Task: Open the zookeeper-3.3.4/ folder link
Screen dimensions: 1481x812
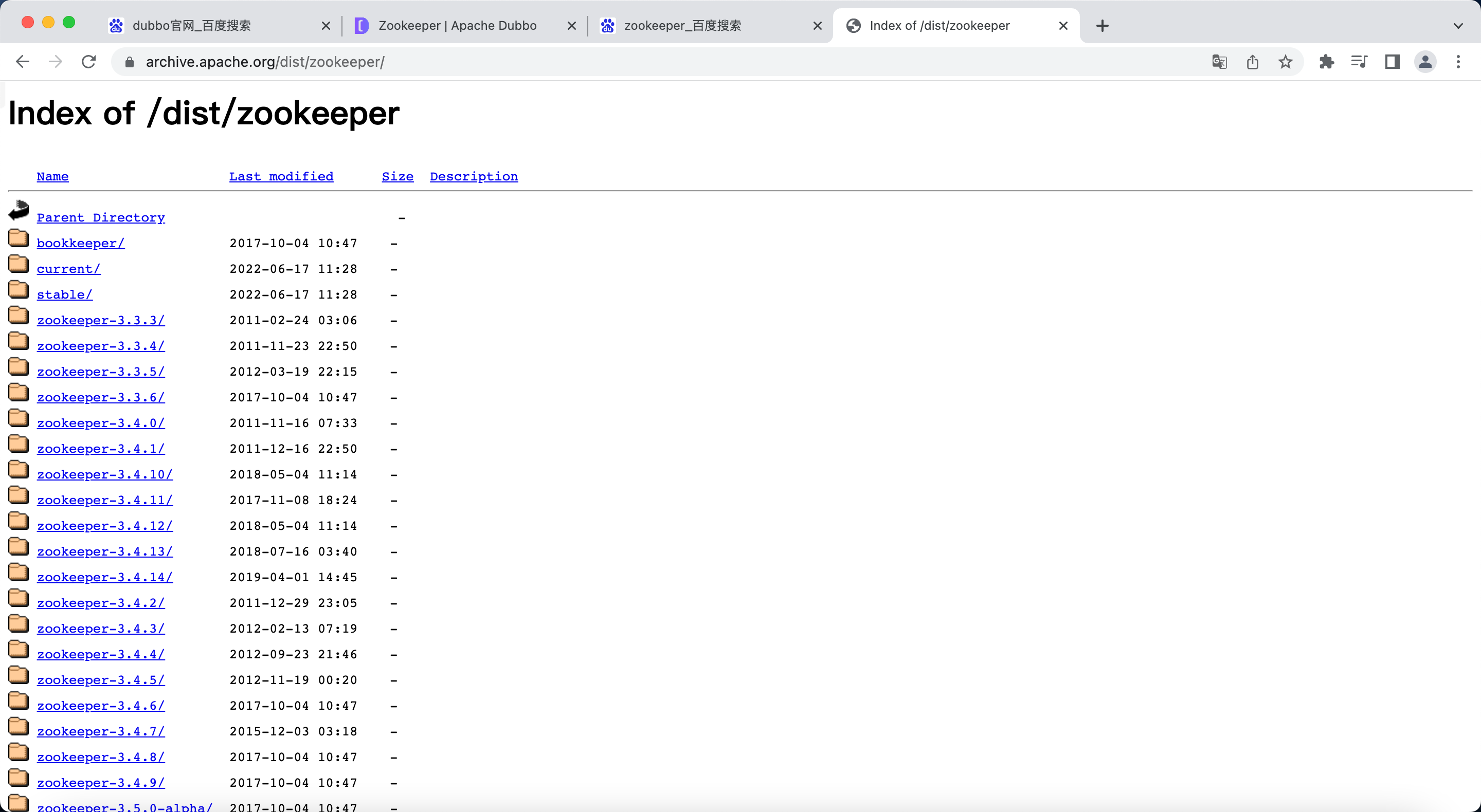Action: point(101,346)
